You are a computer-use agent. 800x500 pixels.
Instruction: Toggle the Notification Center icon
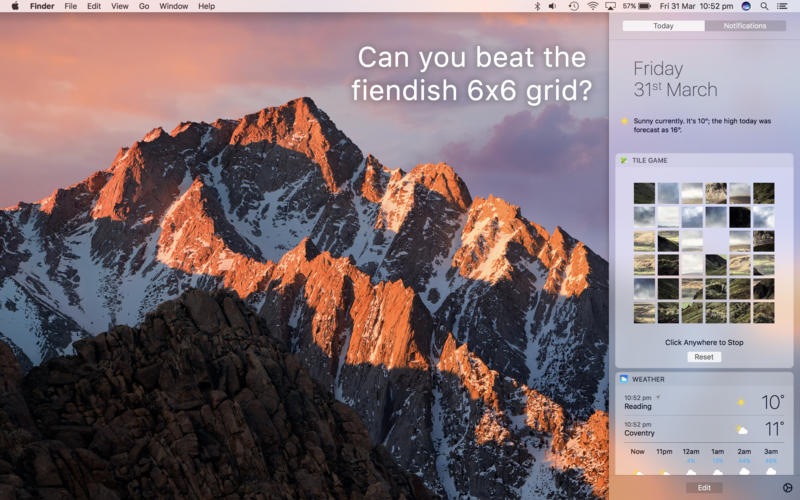tap(783, 6)
